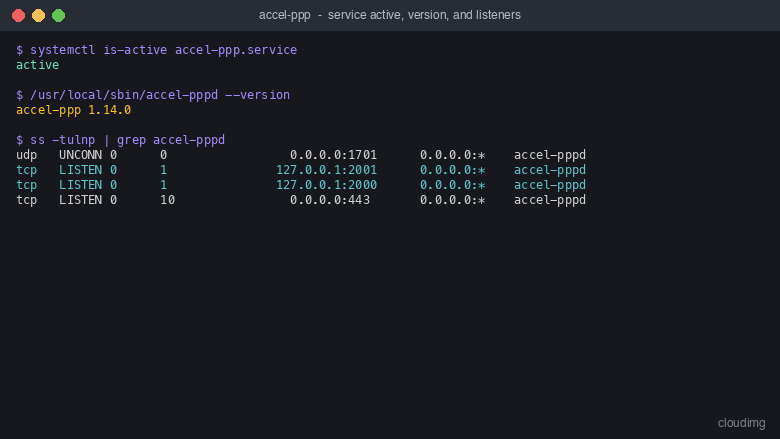This screenshot has height=439, width=780.
Task: Click 'LISTEN' in the 127.0.0.1:2001 row
Action: coord(81,170)
